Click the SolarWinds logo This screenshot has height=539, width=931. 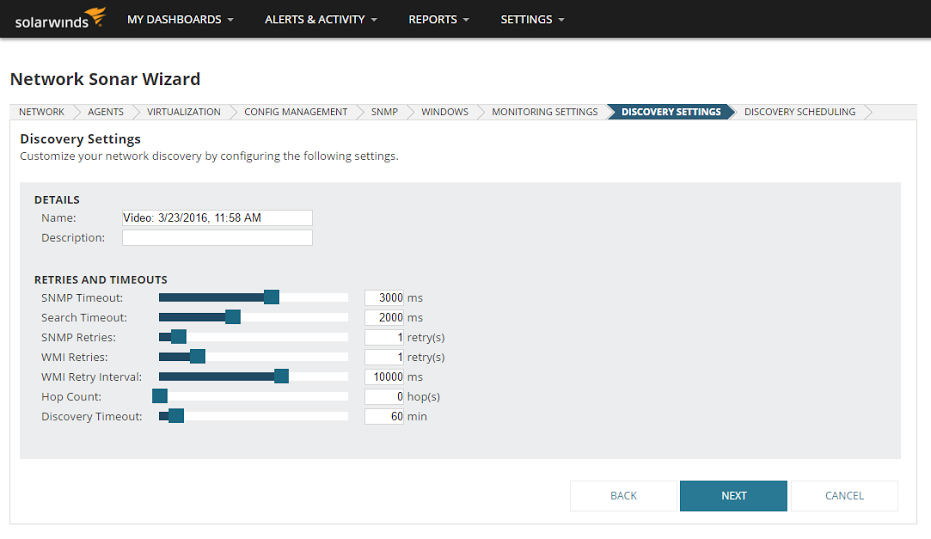(x=60, y=18)
